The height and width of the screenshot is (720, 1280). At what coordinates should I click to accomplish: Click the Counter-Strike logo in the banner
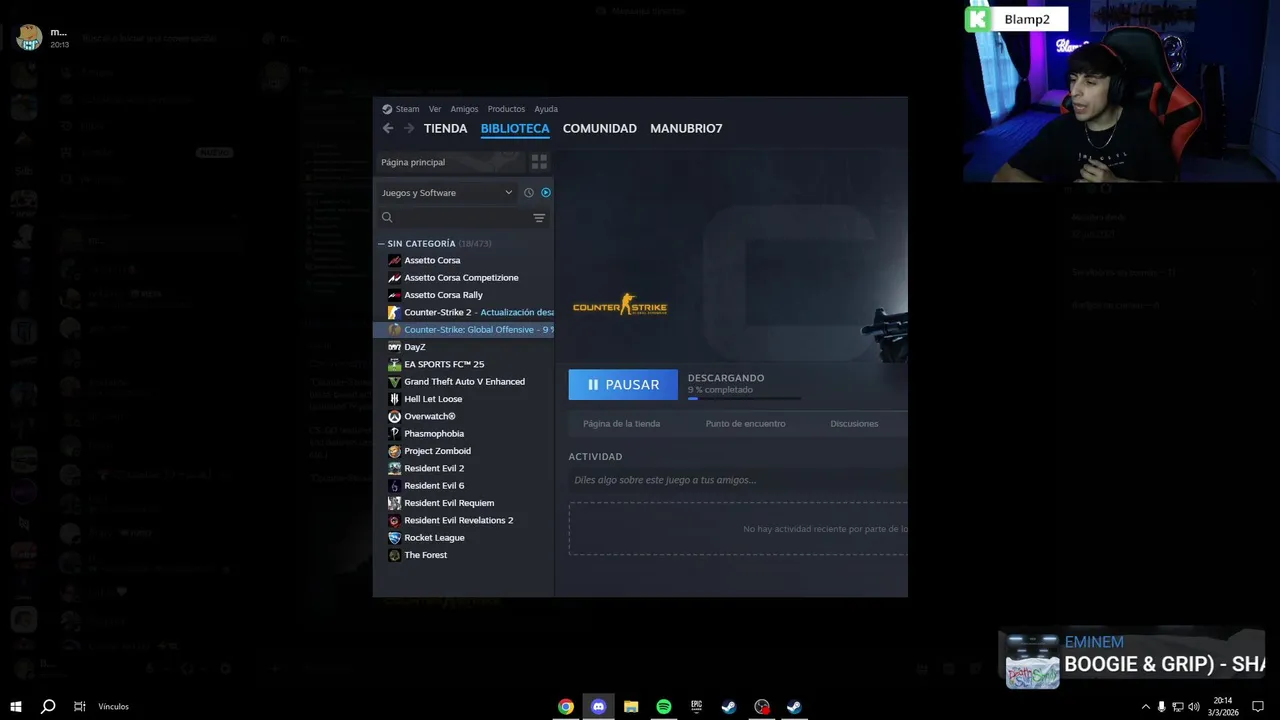(x=620, y=306)
